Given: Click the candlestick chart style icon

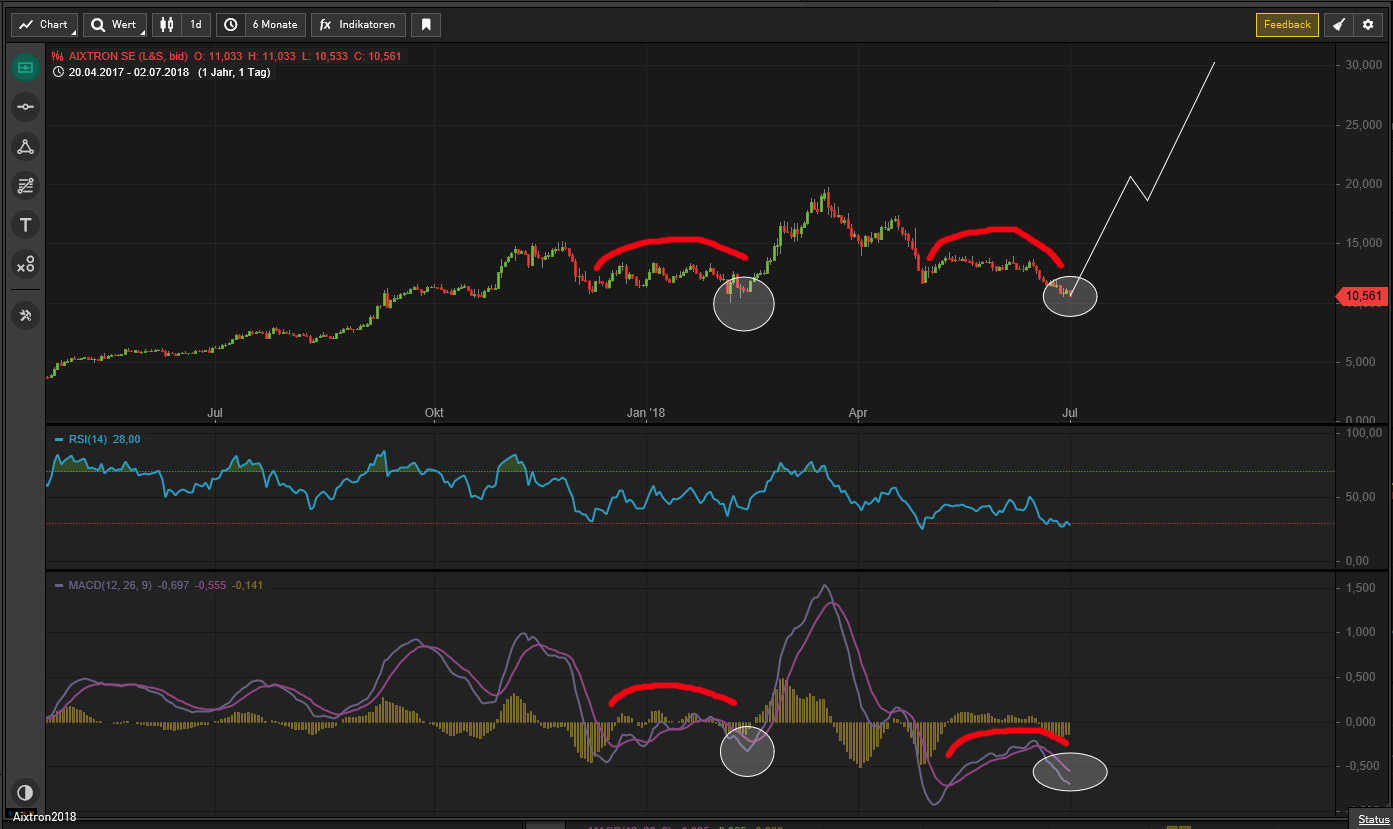Looking at the screenshot, I should [166, 25].
